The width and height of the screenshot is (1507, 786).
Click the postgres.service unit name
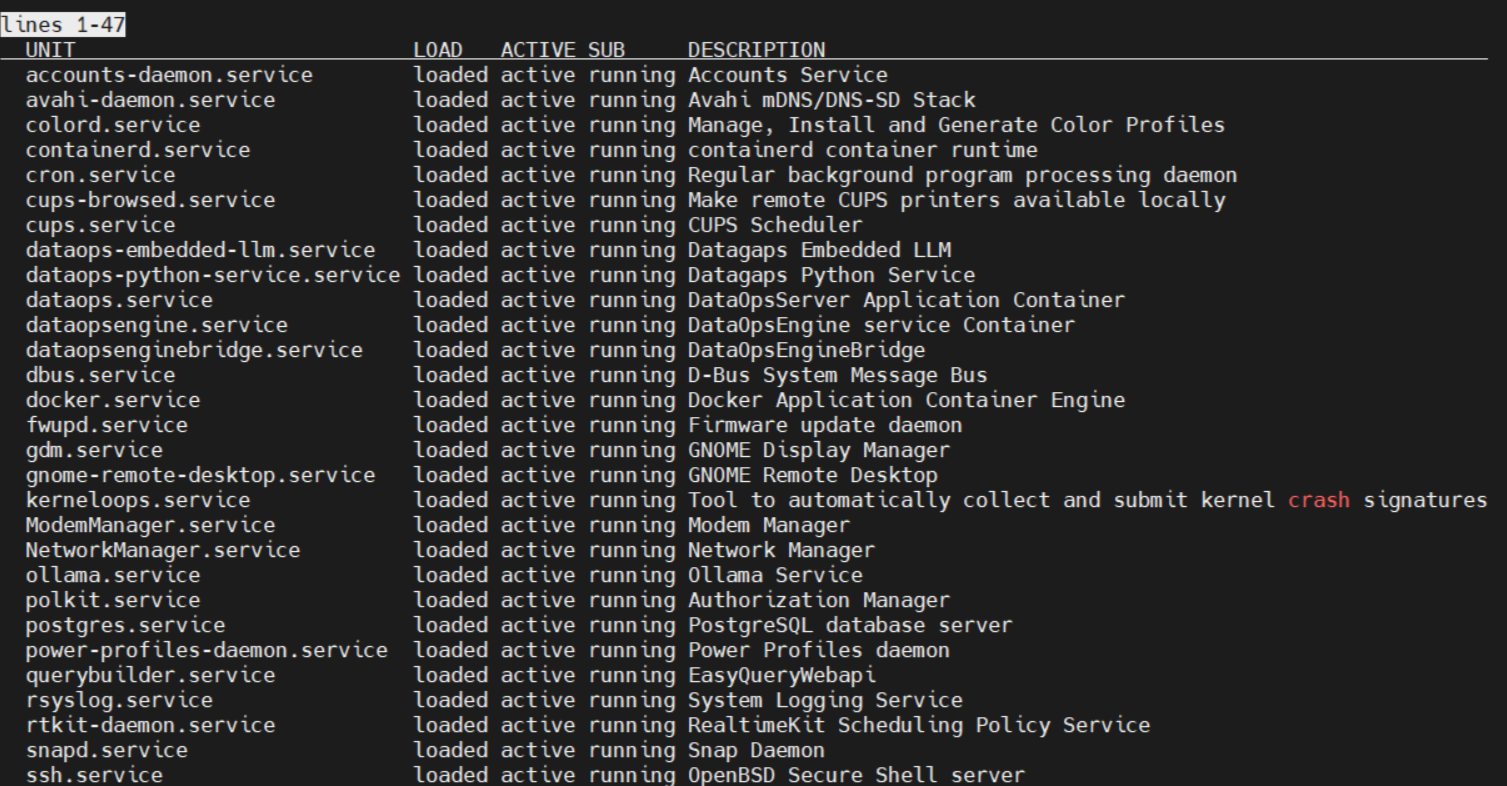125,625
